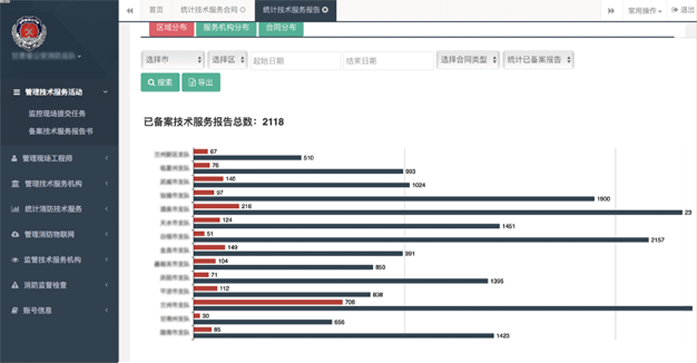Click the person icon for 管理现场工程师
Screen dimensions: 697x363
point(14,158)
